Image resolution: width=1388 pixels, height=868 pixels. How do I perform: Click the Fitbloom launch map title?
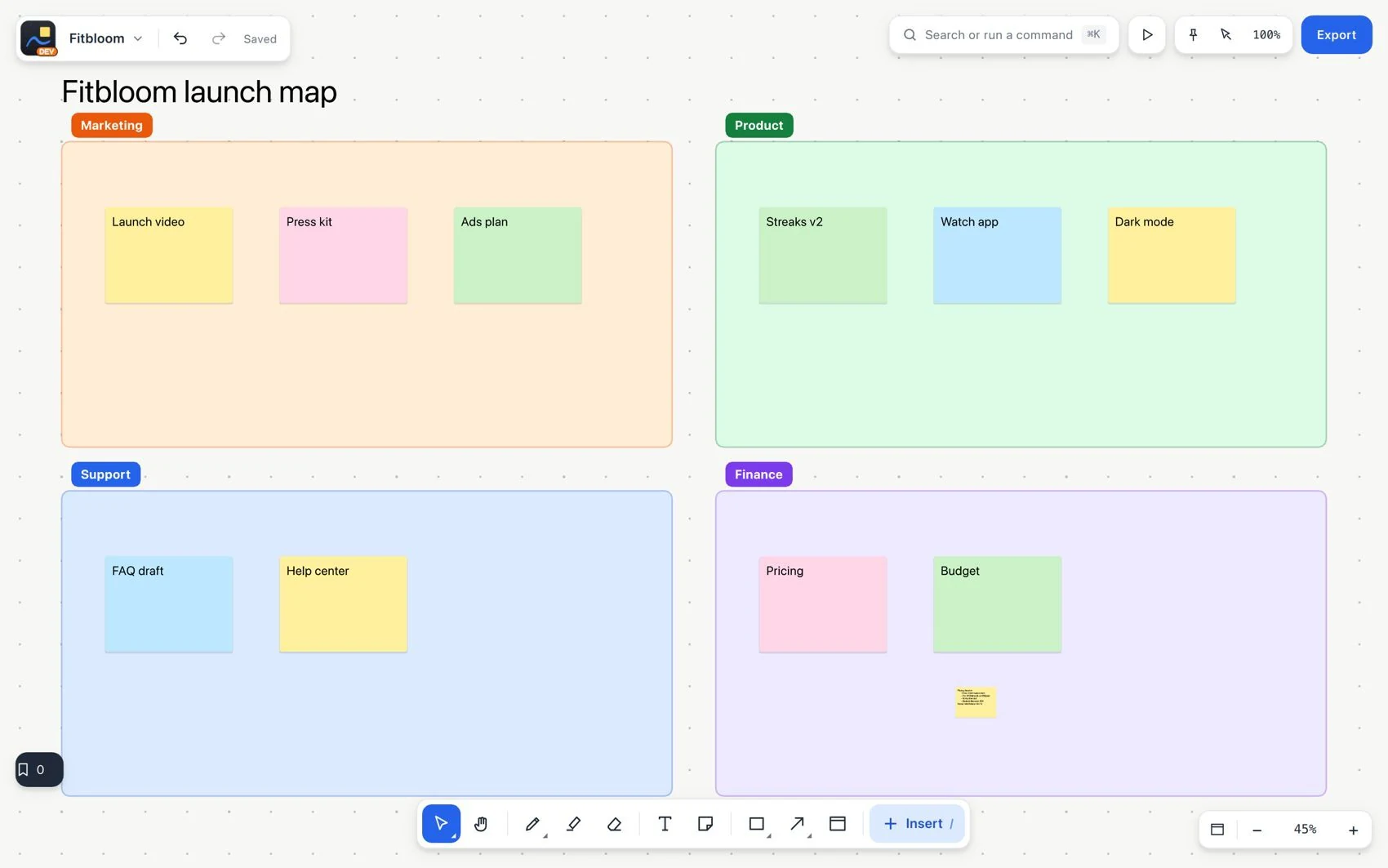click(x=199, y=91)
